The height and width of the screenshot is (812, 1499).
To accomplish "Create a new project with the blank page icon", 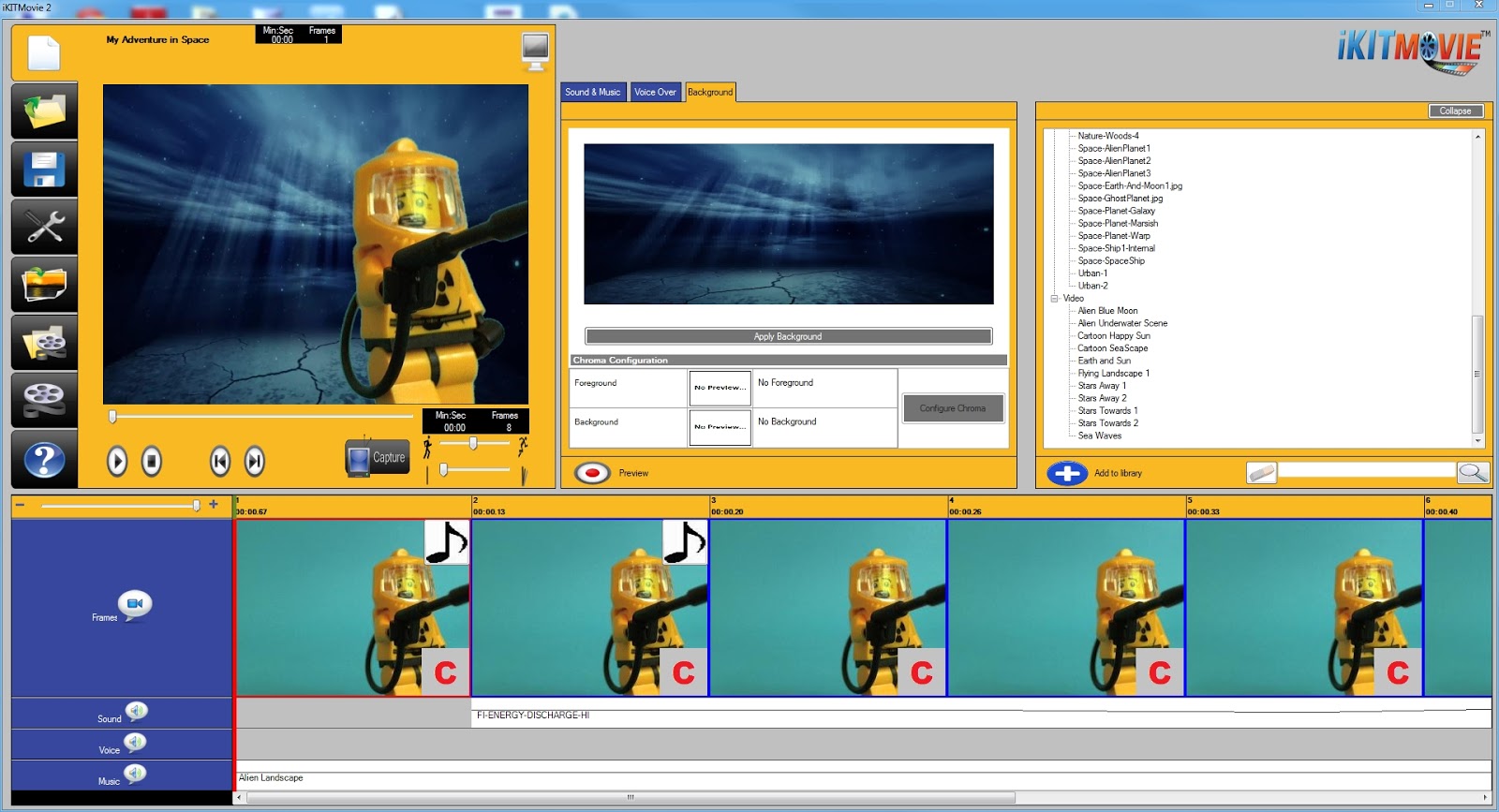I will (x=44, y=52).
